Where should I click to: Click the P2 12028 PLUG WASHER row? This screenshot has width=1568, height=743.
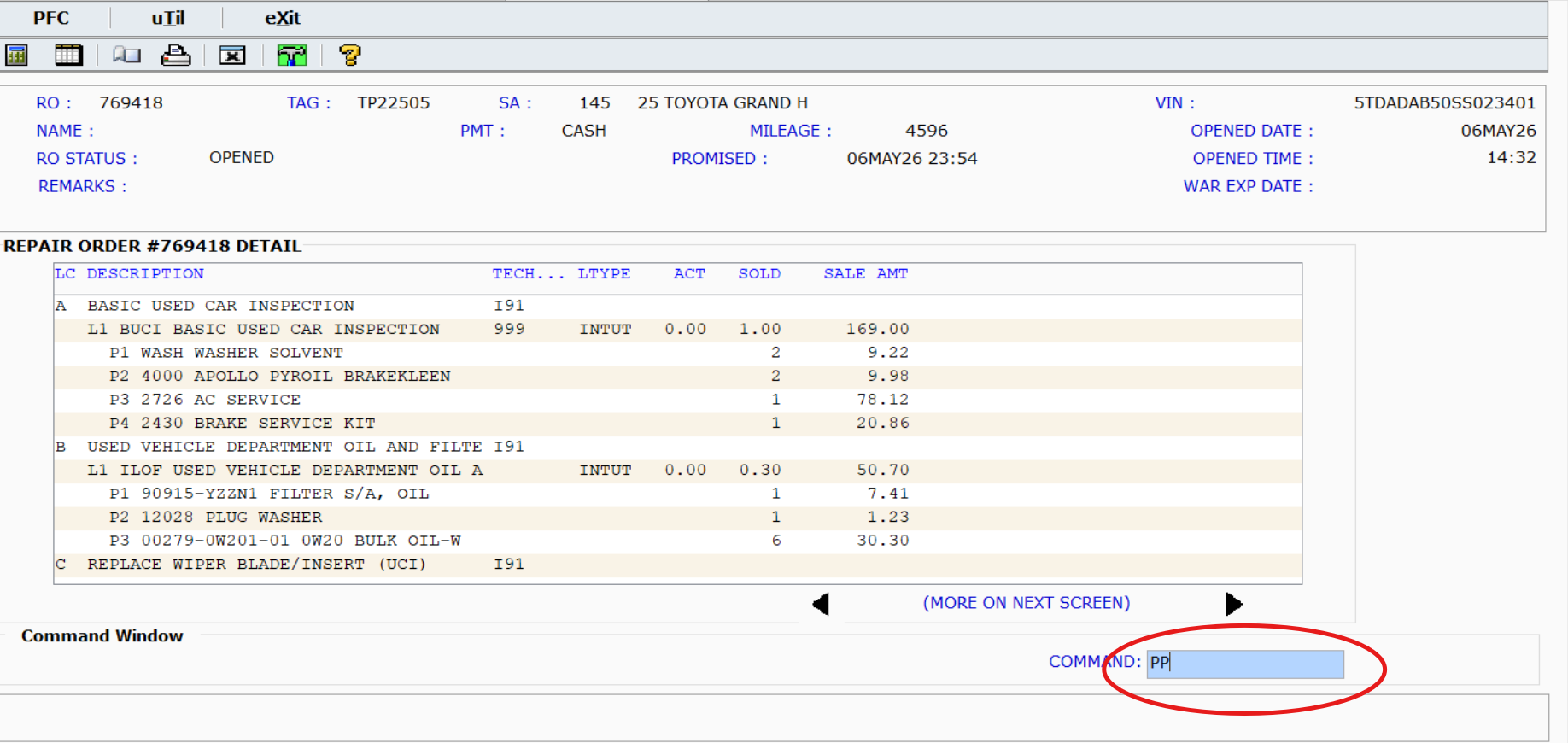coord(677,518)
